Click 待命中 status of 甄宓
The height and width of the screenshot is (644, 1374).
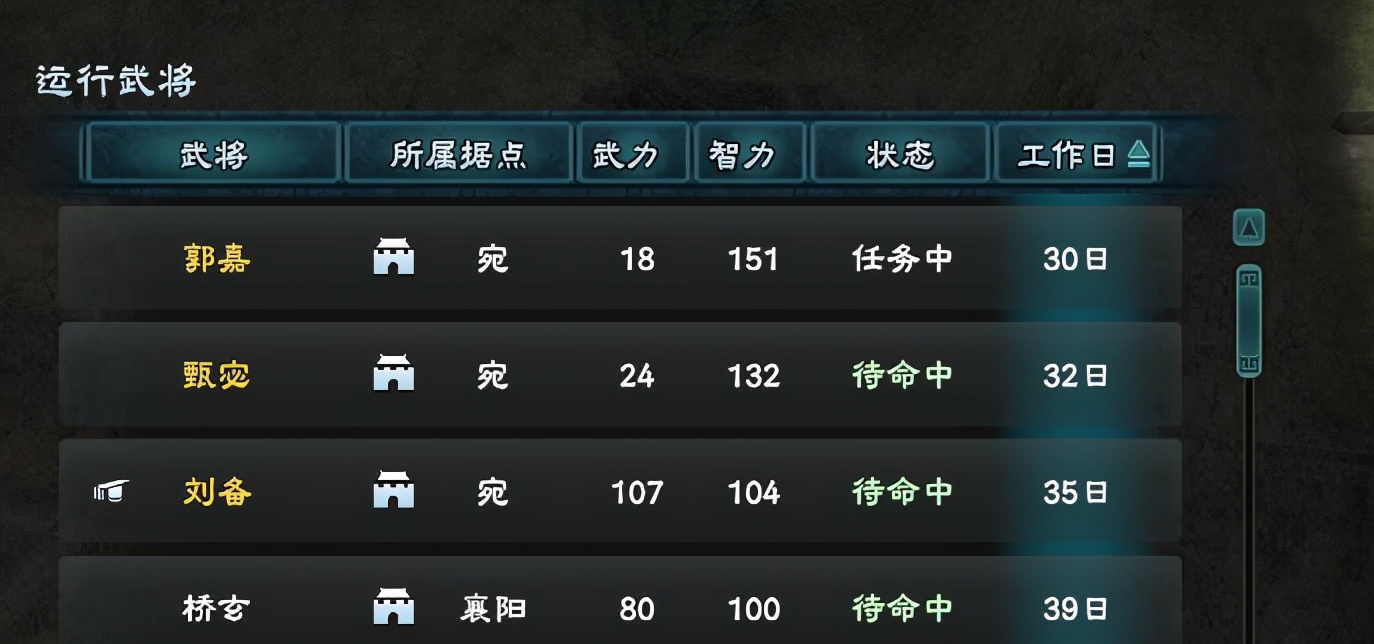[x=902, y=375]
